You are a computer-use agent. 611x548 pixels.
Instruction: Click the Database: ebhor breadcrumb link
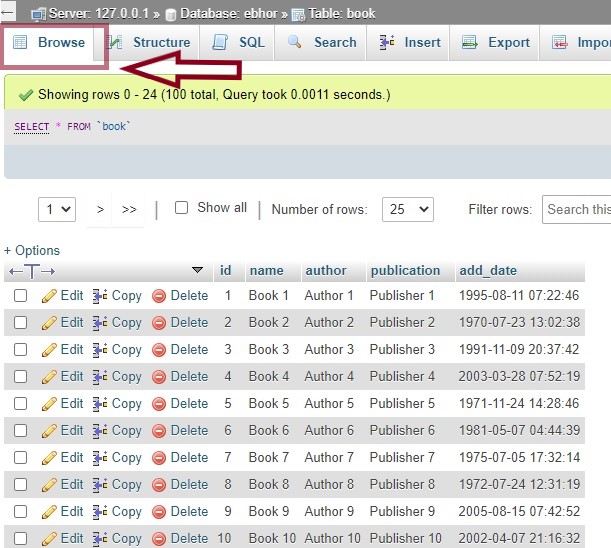(x=229, y=14)
